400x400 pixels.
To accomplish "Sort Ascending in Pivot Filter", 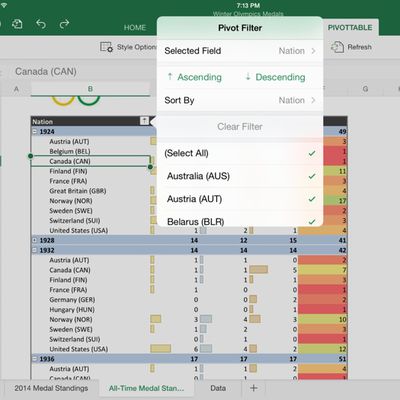I will click(x=194, y=77).
